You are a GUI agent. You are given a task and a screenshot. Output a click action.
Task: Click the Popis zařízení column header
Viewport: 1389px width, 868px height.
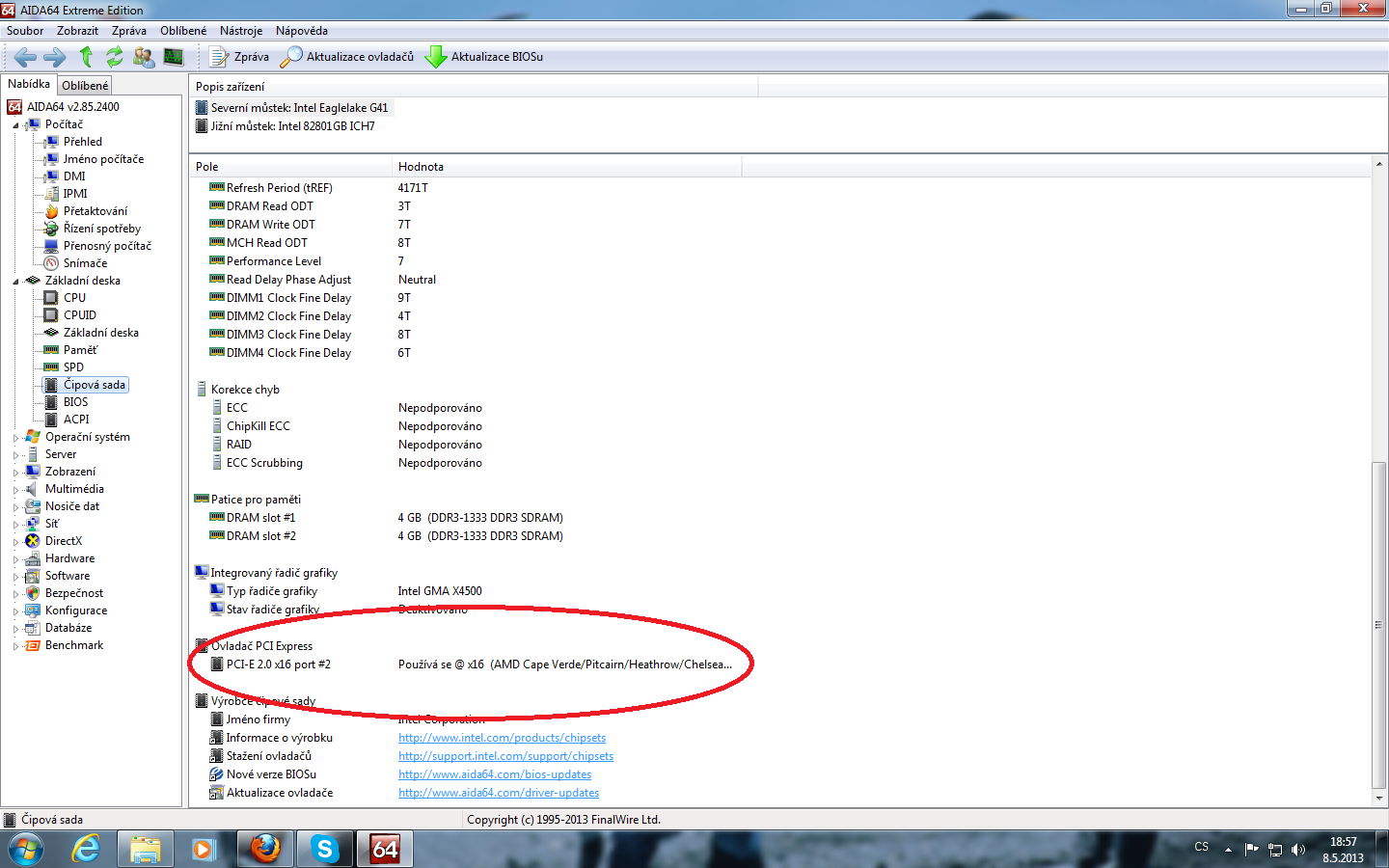(474, 87)
